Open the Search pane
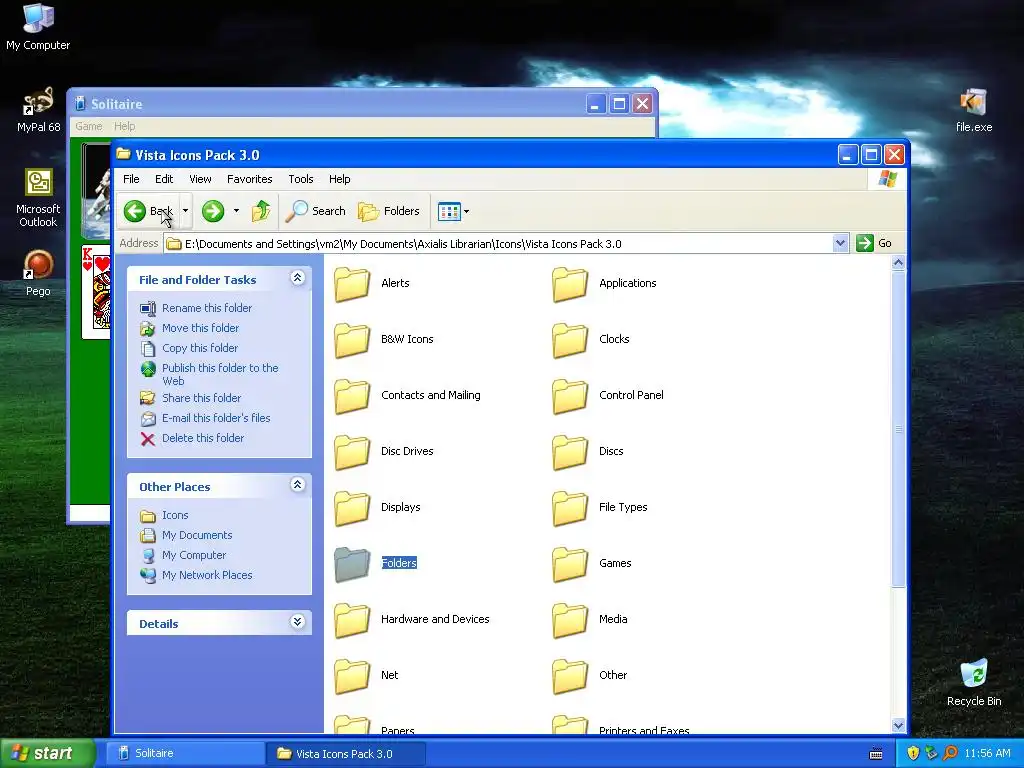 pyautogui.click(x=315, y=211)
